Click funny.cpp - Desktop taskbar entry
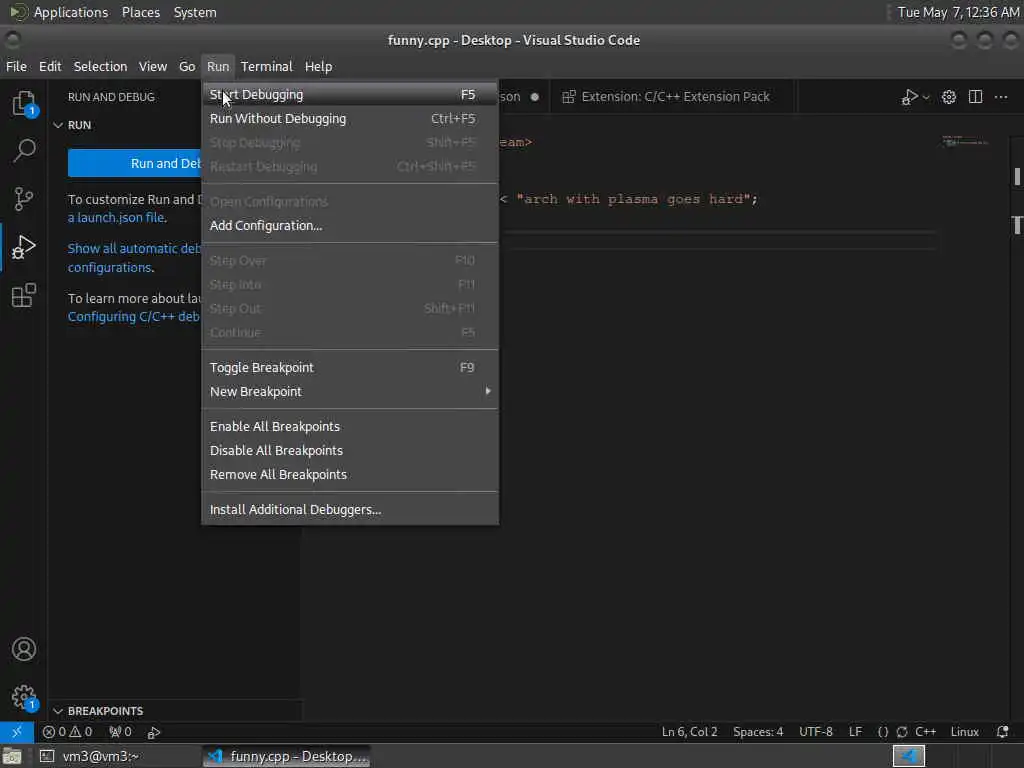 tap(287, 756)
